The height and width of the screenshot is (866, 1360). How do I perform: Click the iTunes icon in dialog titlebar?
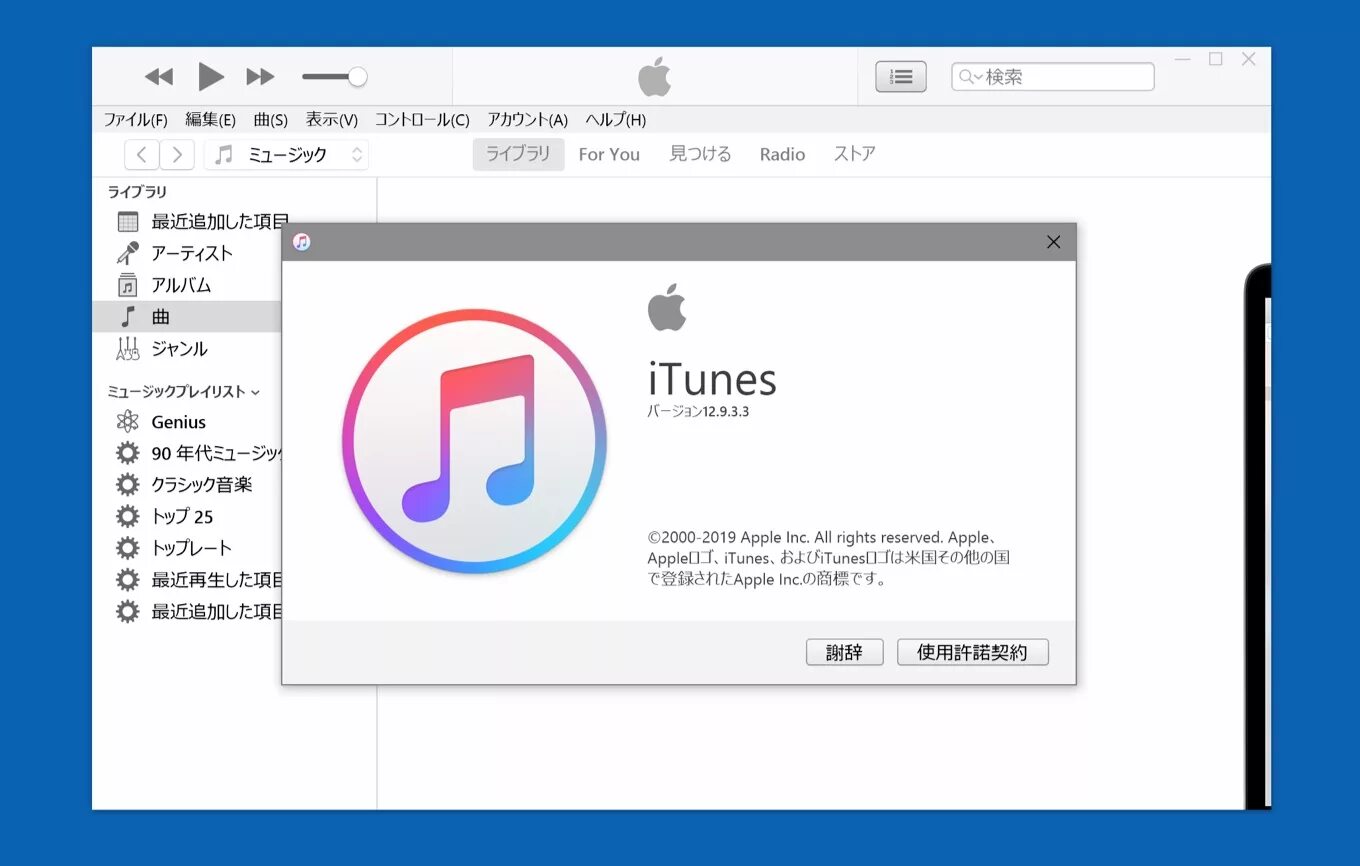tap(301, 242)
